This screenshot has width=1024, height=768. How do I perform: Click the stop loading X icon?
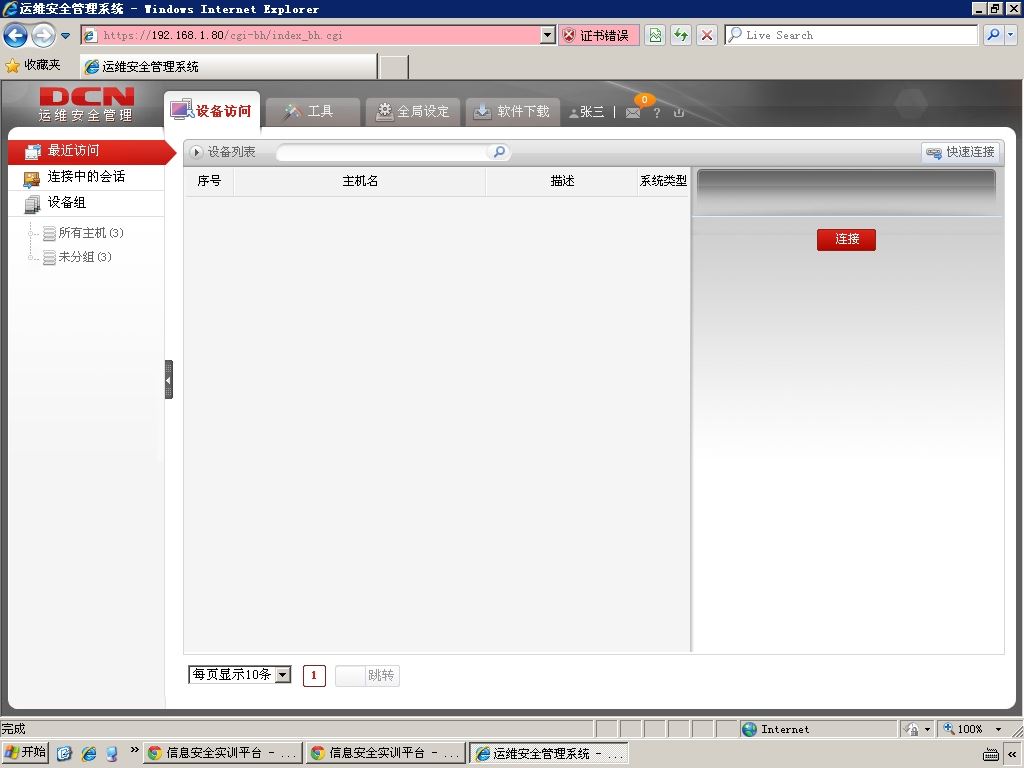pyautogui.click(x=707, y=35)
